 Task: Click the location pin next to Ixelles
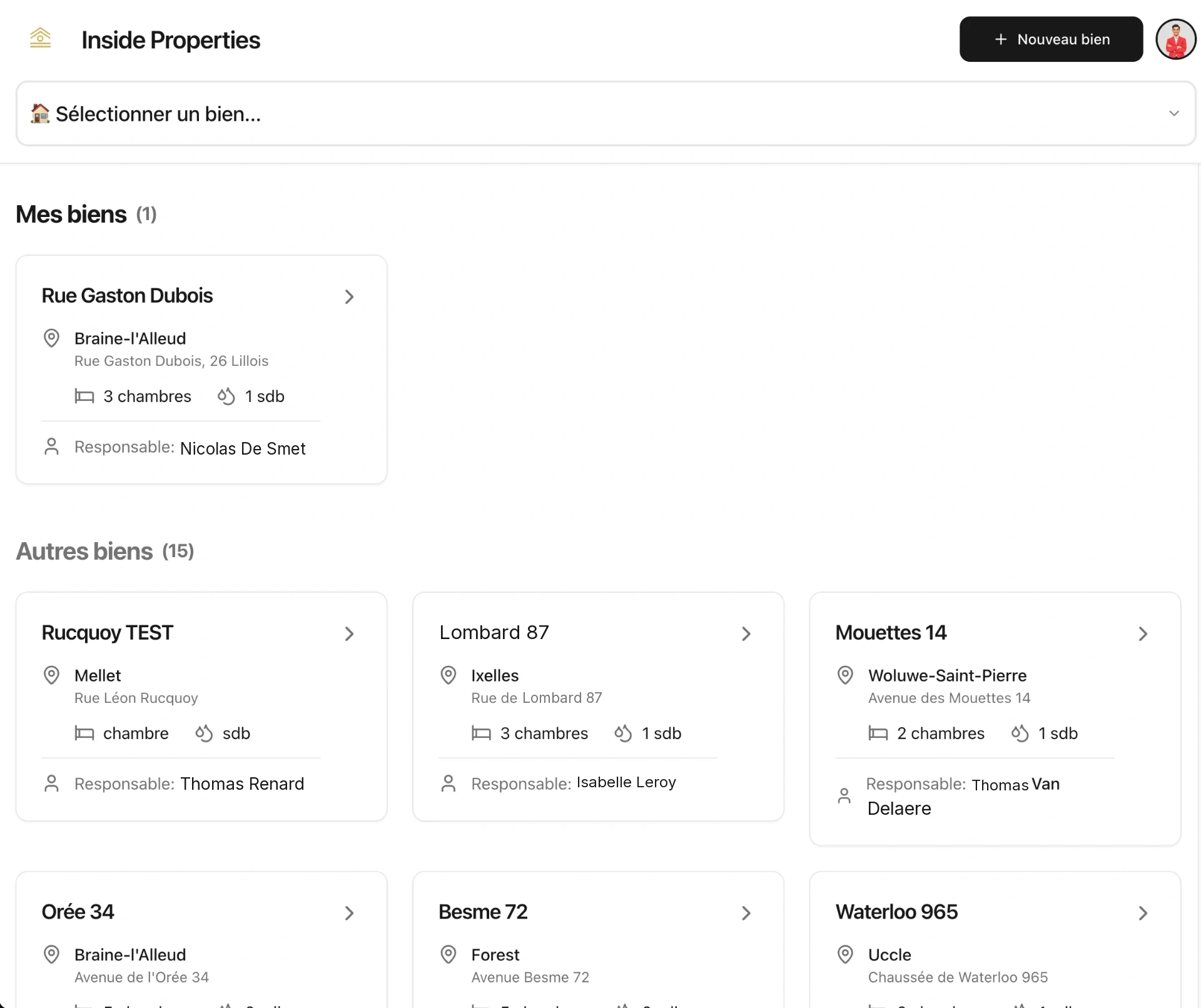448,675
